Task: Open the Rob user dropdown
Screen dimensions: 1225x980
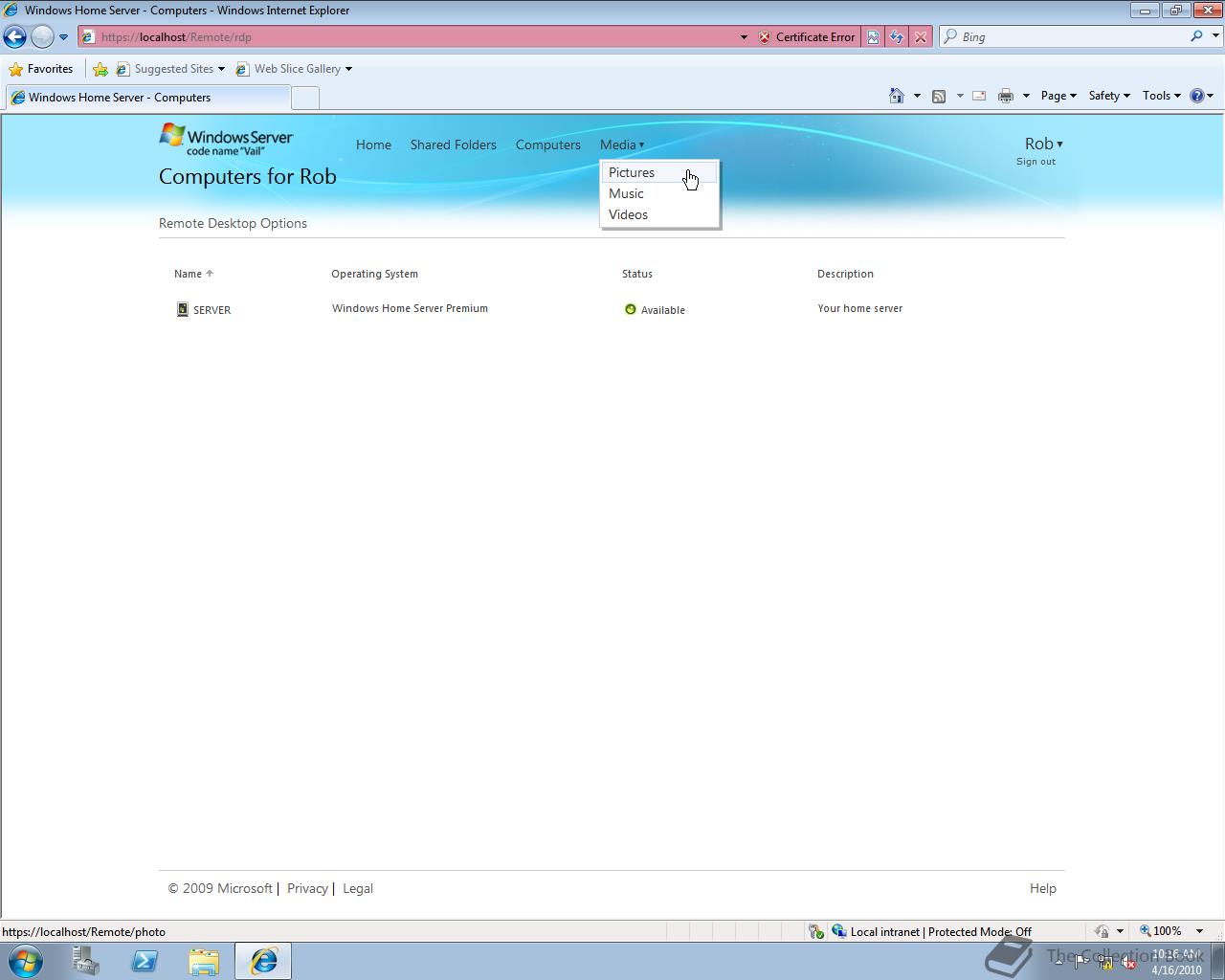Action: (x=1043, y=144)
